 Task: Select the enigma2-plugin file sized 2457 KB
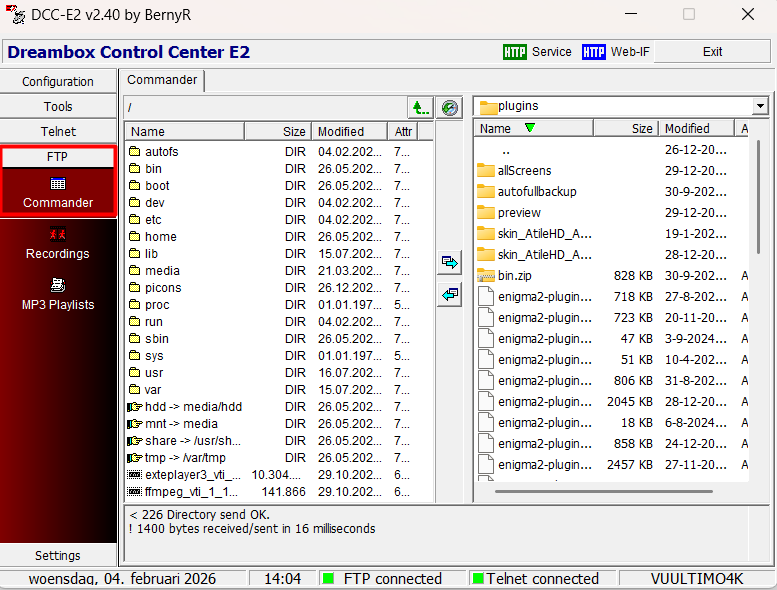612,465
